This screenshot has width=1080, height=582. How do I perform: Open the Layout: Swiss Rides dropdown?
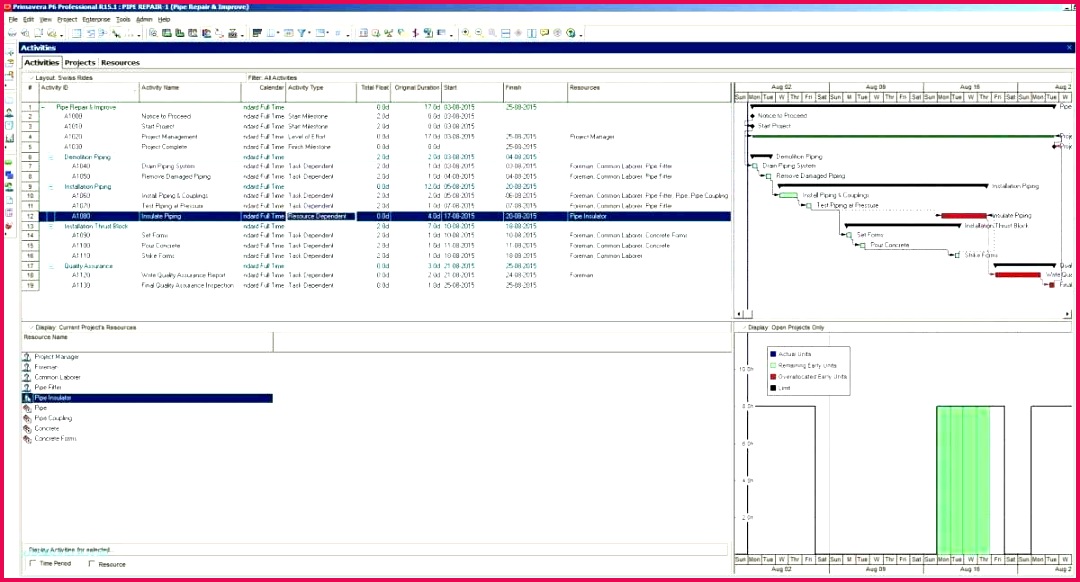coord(61,78)
